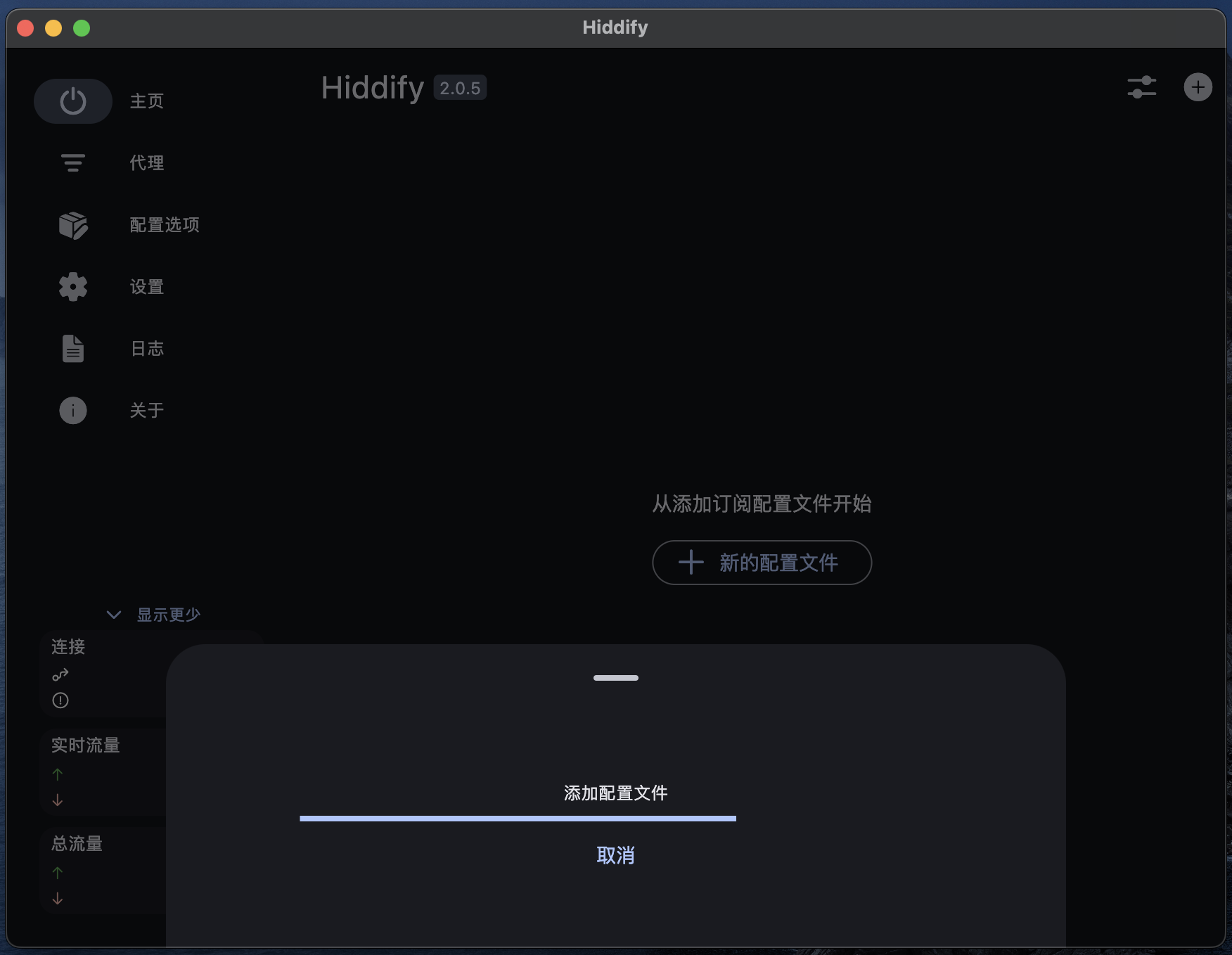Click 取消 to cancel adding profile
Image resolution: width=1232 pixels, height=955 pixels.
click(615, 855)
